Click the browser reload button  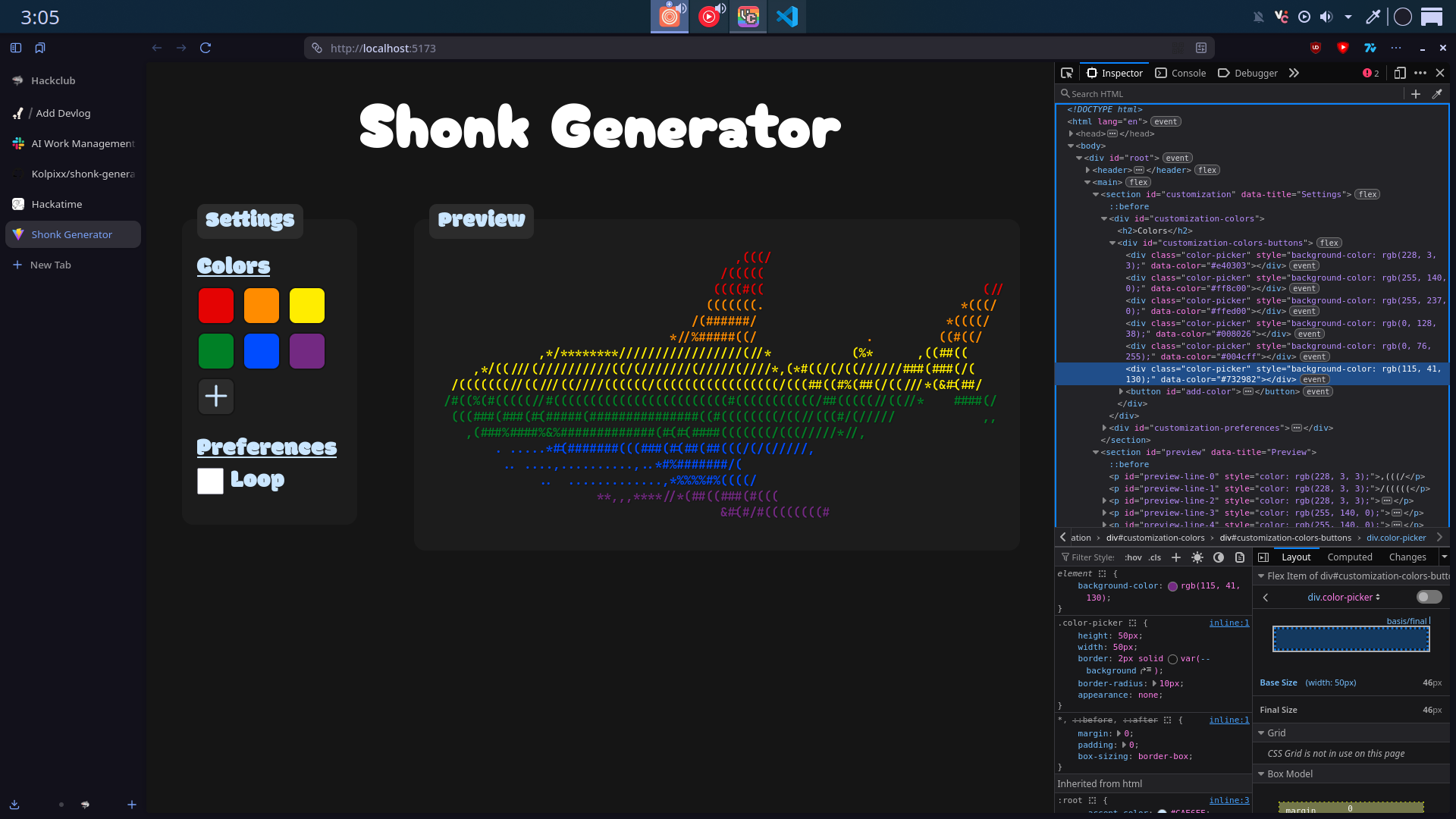pyautogui.click(x=206, y=48)
